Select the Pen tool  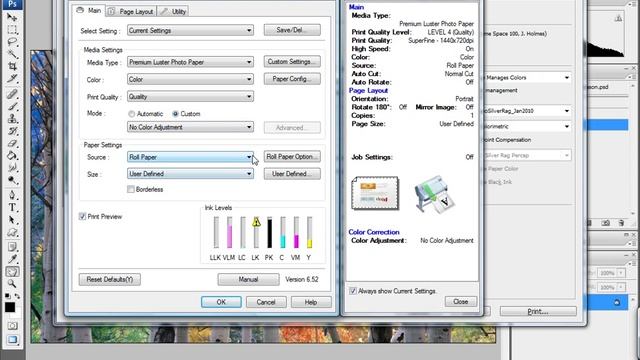click(x=12, y=195)
